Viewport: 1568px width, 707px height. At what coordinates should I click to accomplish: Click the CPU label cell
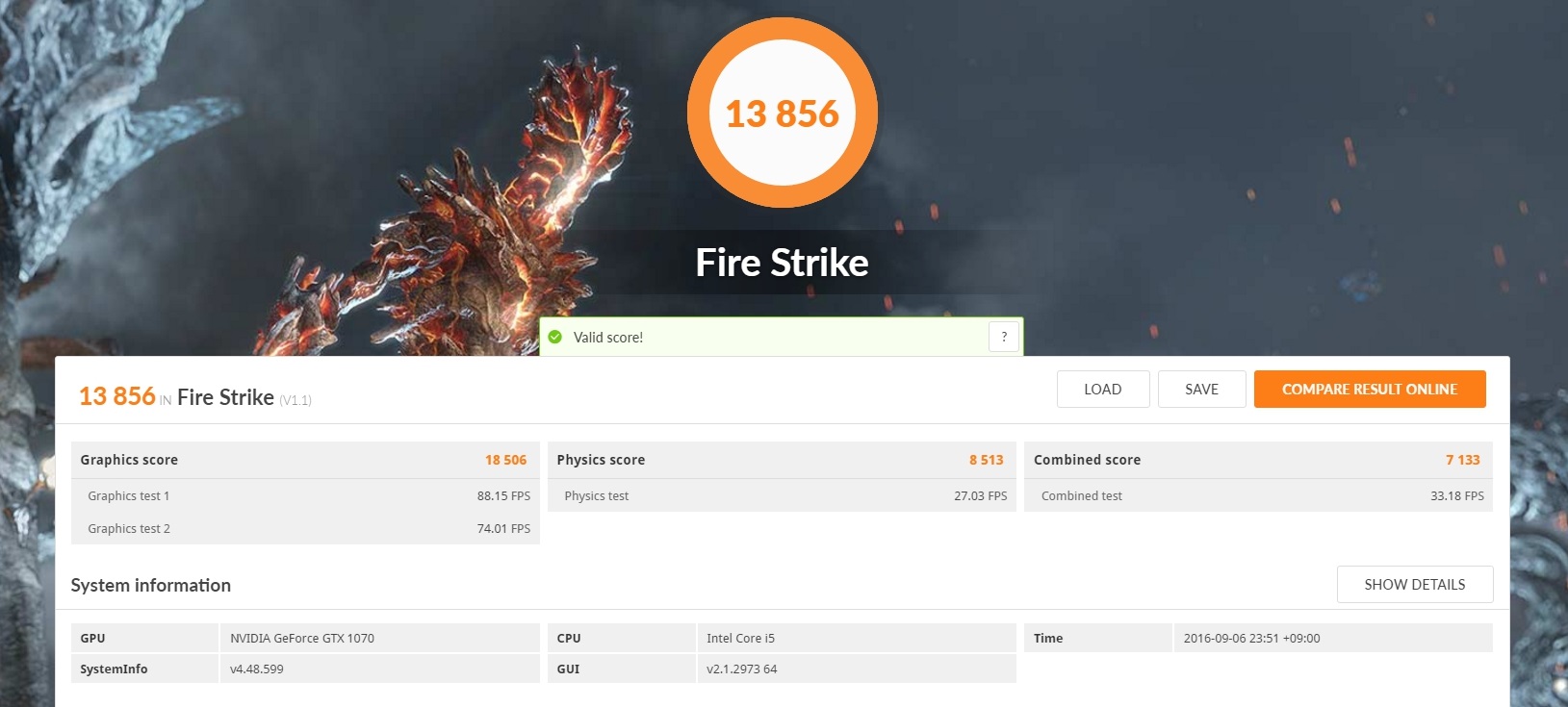click(x=621, y=638)
